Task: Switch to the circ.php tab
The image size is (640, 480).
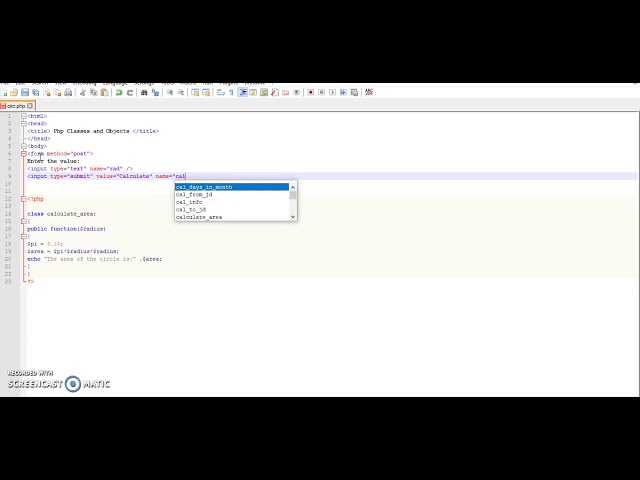Action: (16, 106)
